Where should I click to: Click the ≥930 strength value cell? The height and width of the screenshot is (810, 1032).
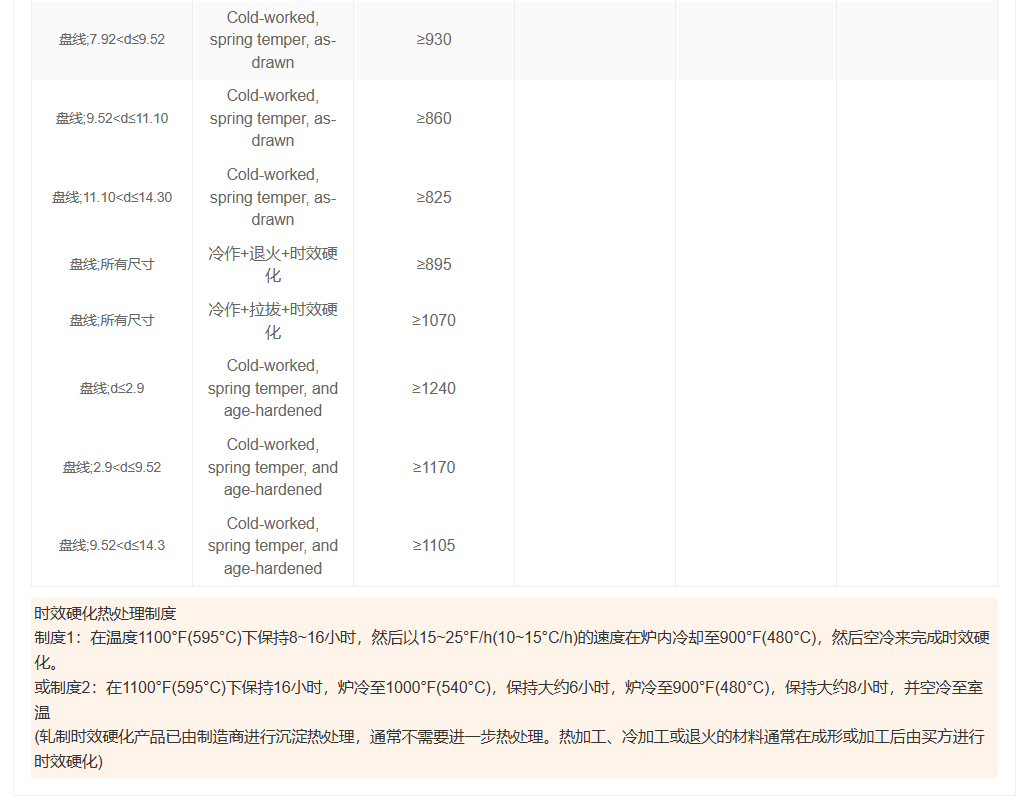pyautogui.click(x=434, y=40)
